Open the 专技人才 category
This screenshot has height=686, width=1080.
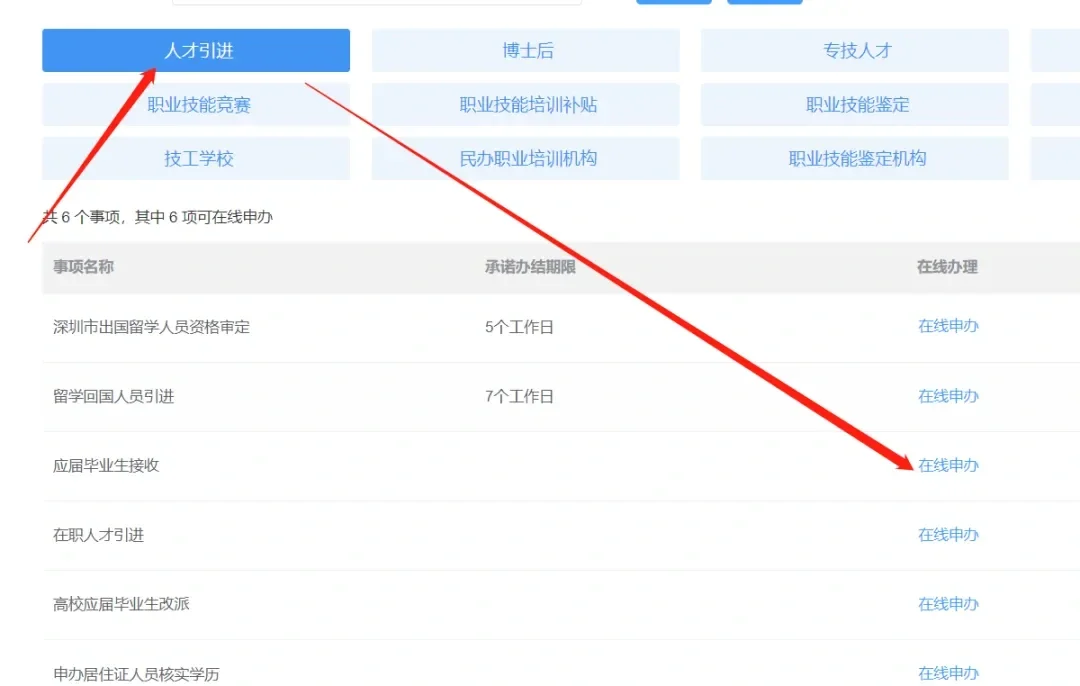pyautogui.click(x=855, y=50)
